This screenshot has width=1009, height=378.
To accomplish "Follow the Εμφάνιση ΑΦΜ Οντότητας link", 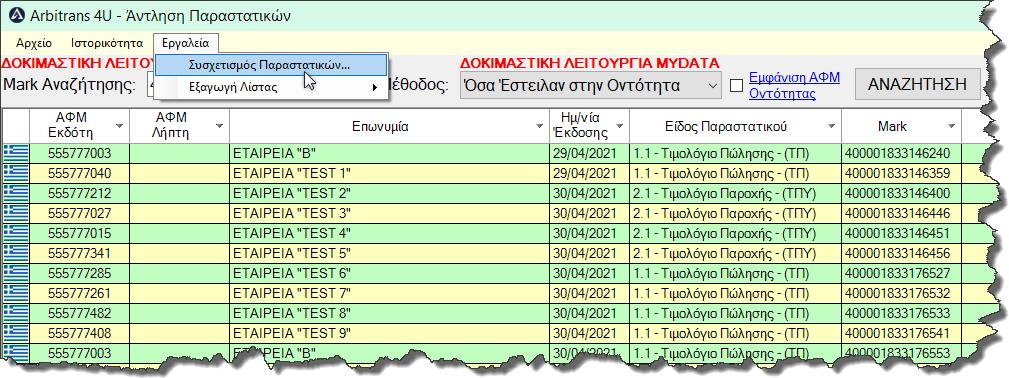I will tap(795, 86).
